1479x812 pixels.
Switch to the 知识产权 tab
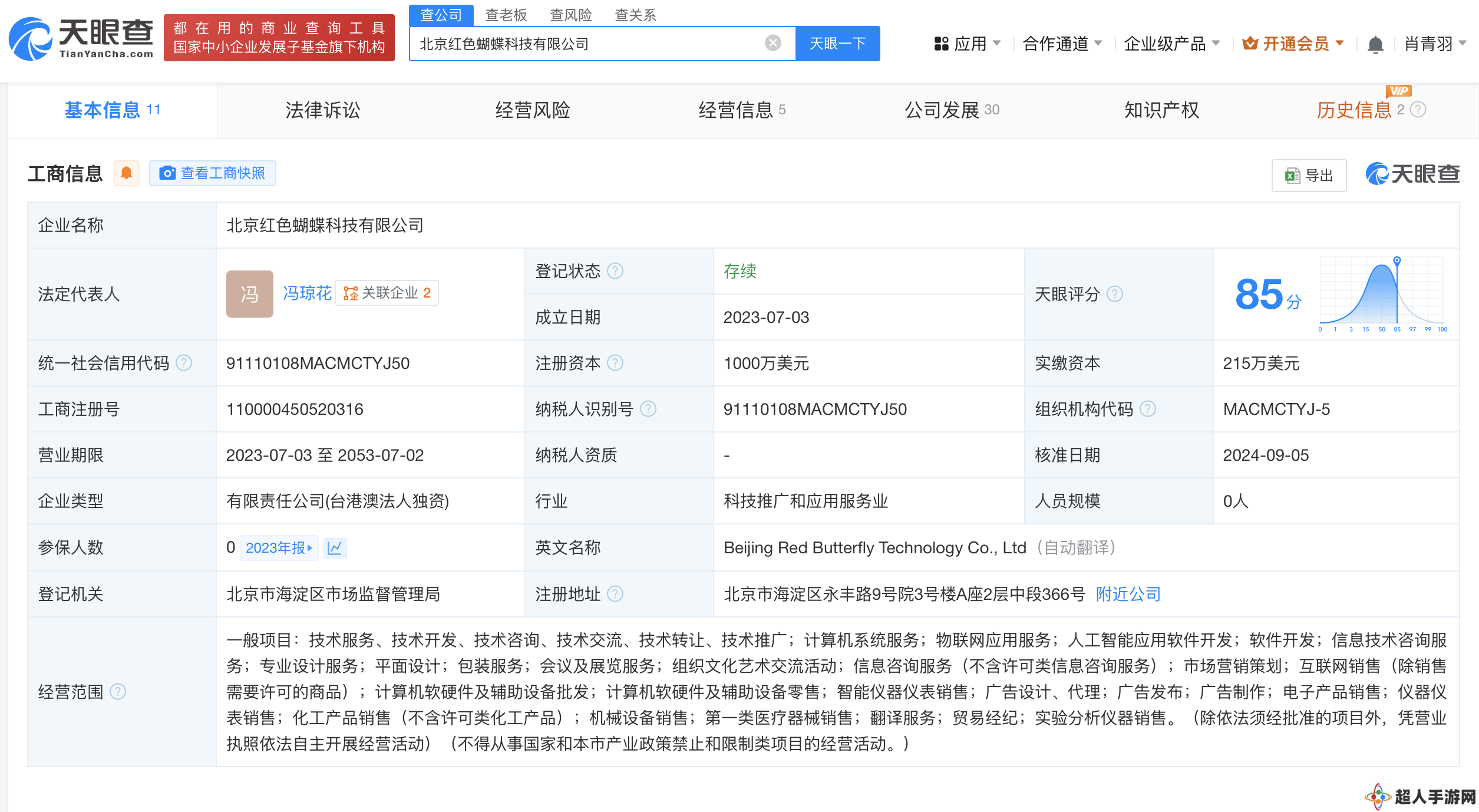tap(1161, 110)
